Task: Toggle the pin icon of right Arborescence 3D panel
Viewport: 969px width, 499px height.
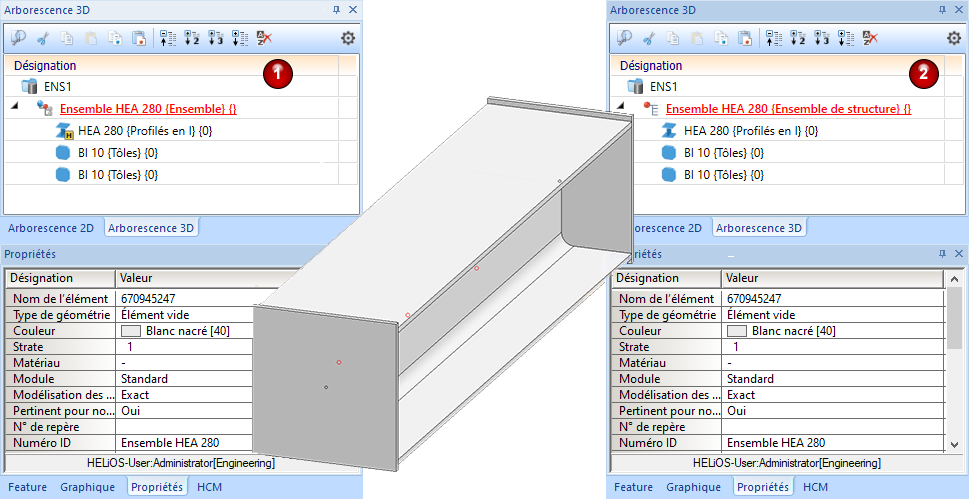Action: [x=942, y=10]
